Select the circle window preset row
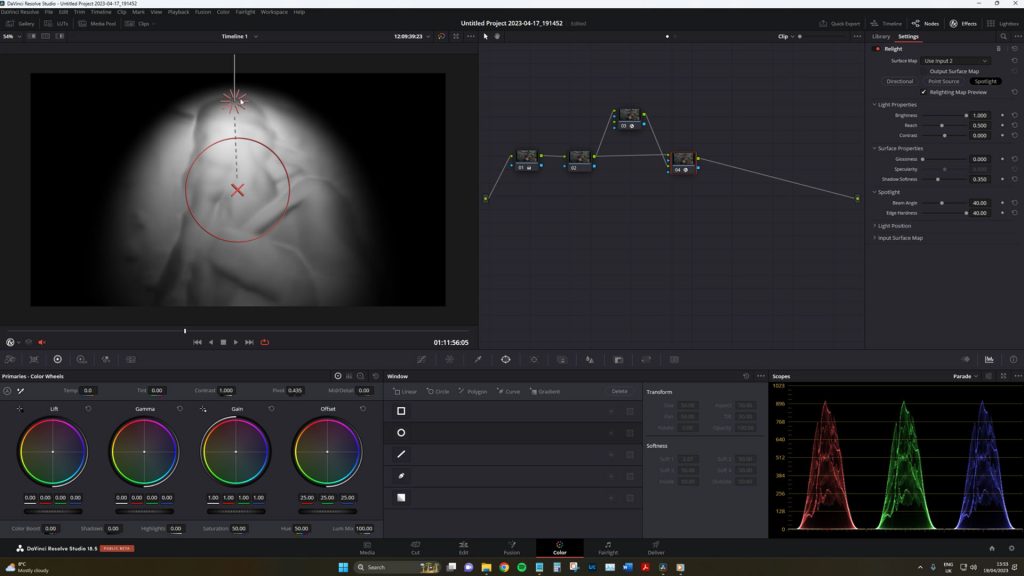Image resolution: width=1024 pixels, height=576 pixels. [x=514, y=432]
